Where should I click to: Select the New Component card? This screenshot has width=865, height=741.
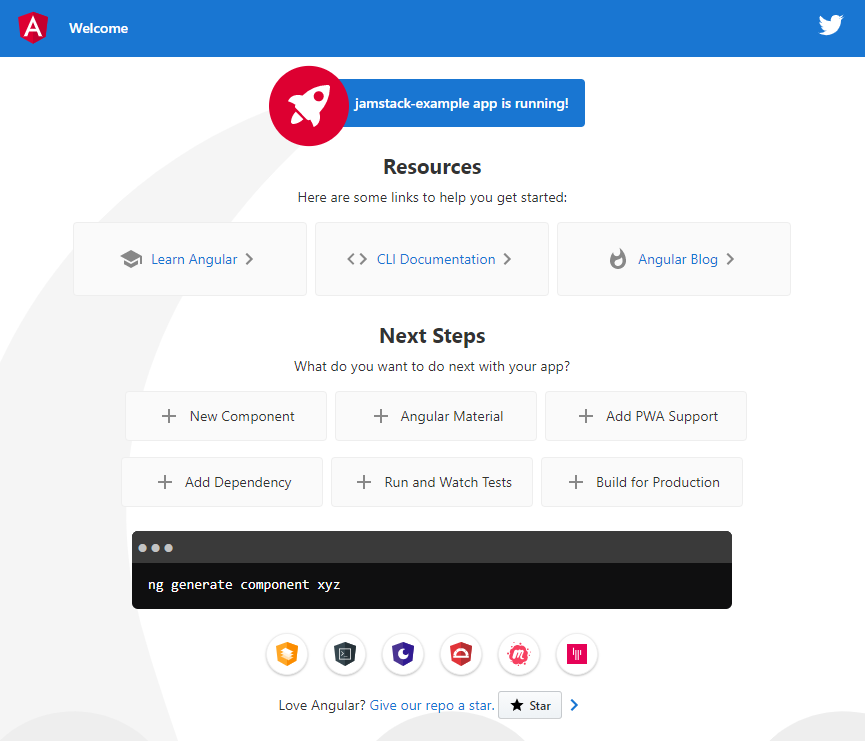click(x=226, y=416)
